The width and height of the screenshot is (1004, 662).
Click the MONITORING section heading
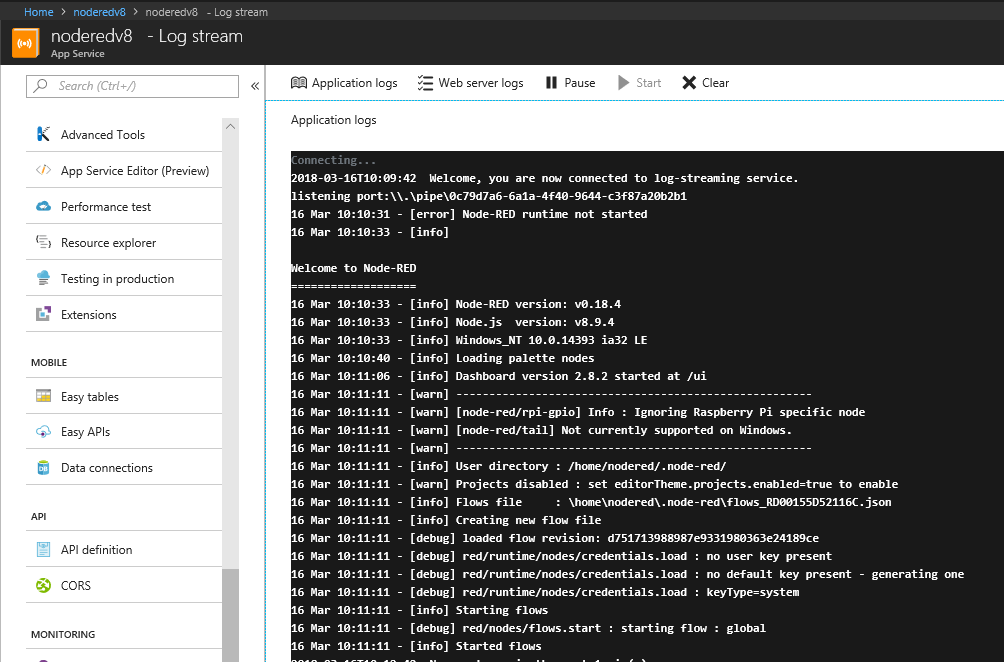coord(63,634)
